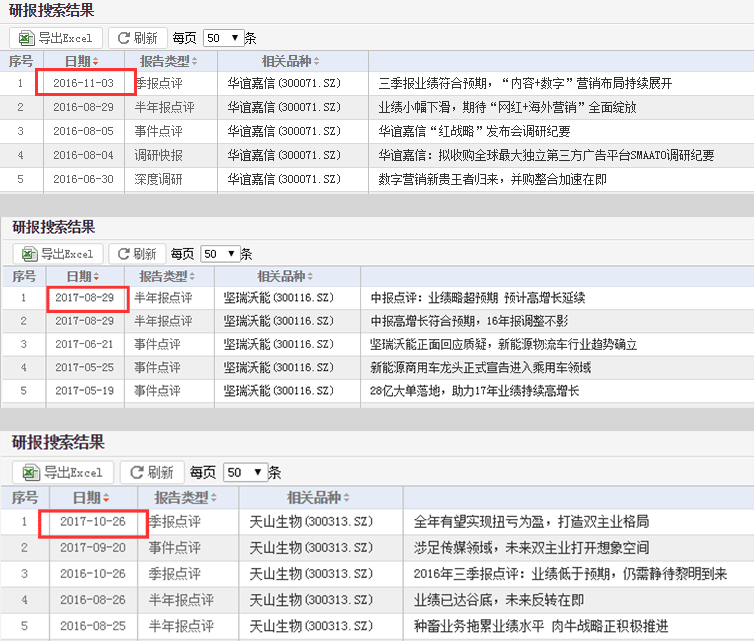The width and height of the screenshot is (754, 641).
Task: Open report 中报高增长符合预期，16年报调整不影
Action: click(469, 321)
